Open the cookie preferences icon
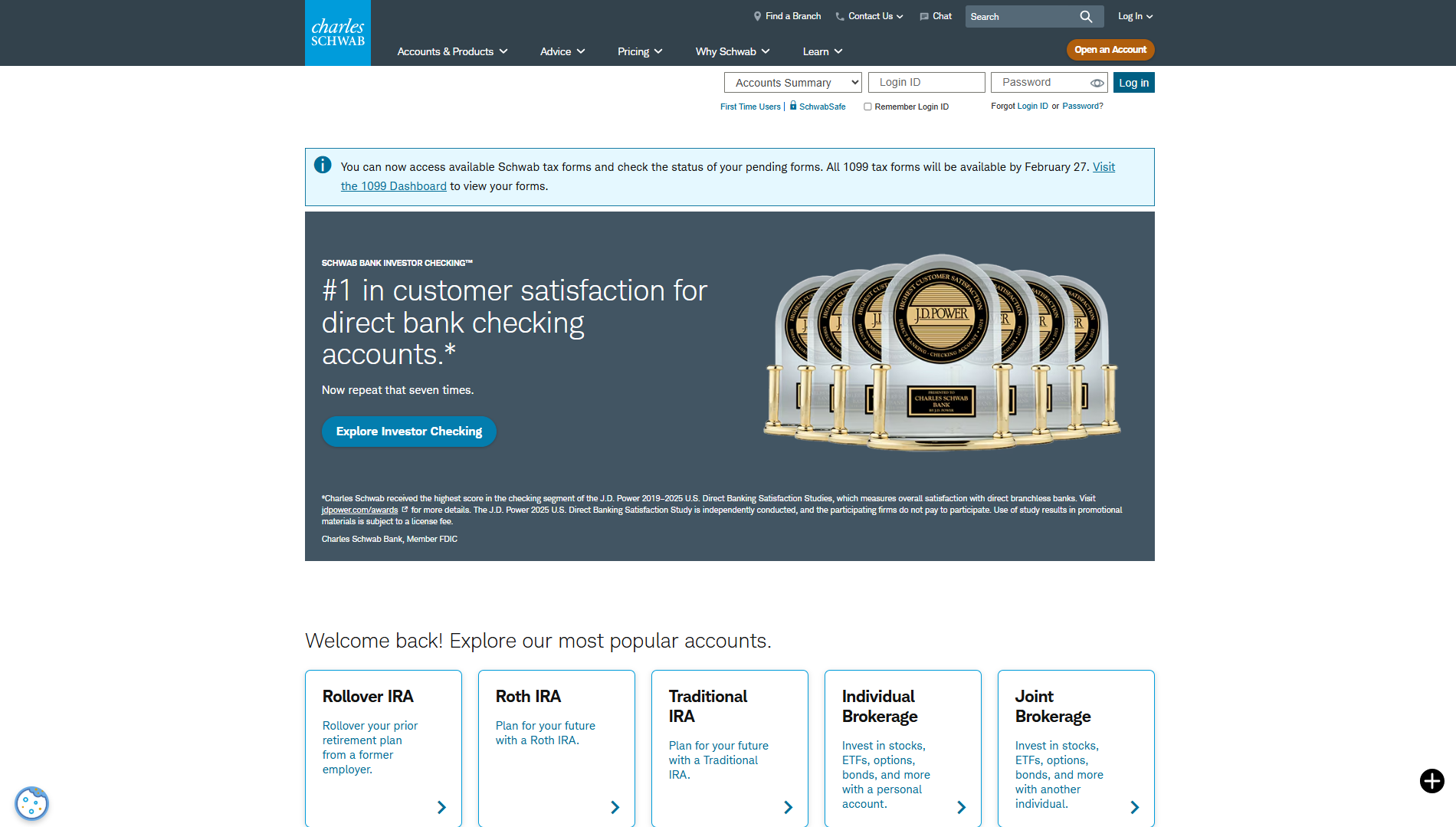 [x=31, y=804]
